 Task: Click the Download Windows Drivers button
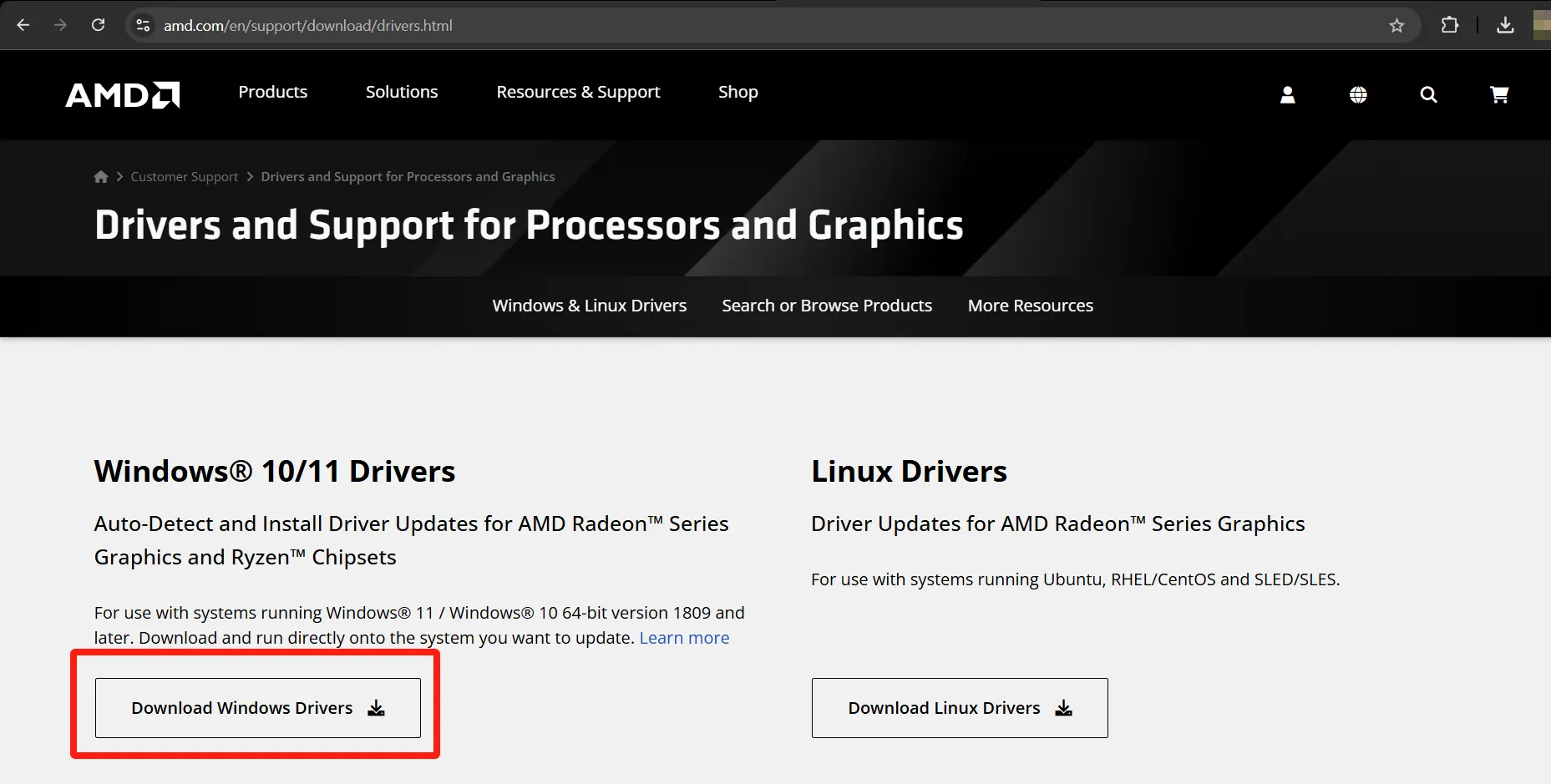pos(258,708)
